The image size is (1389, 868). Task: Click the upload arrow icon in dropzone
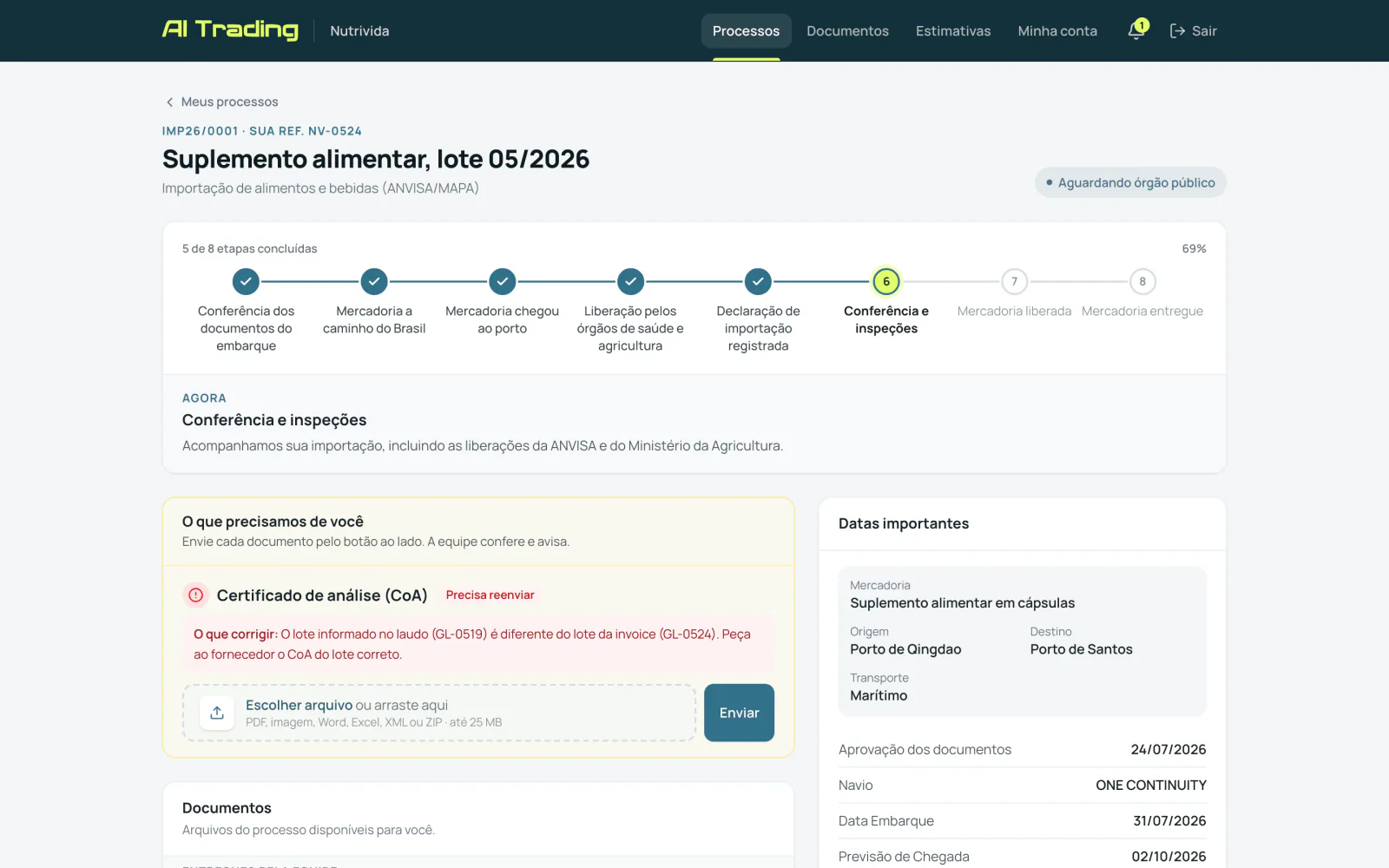point(217,713)
